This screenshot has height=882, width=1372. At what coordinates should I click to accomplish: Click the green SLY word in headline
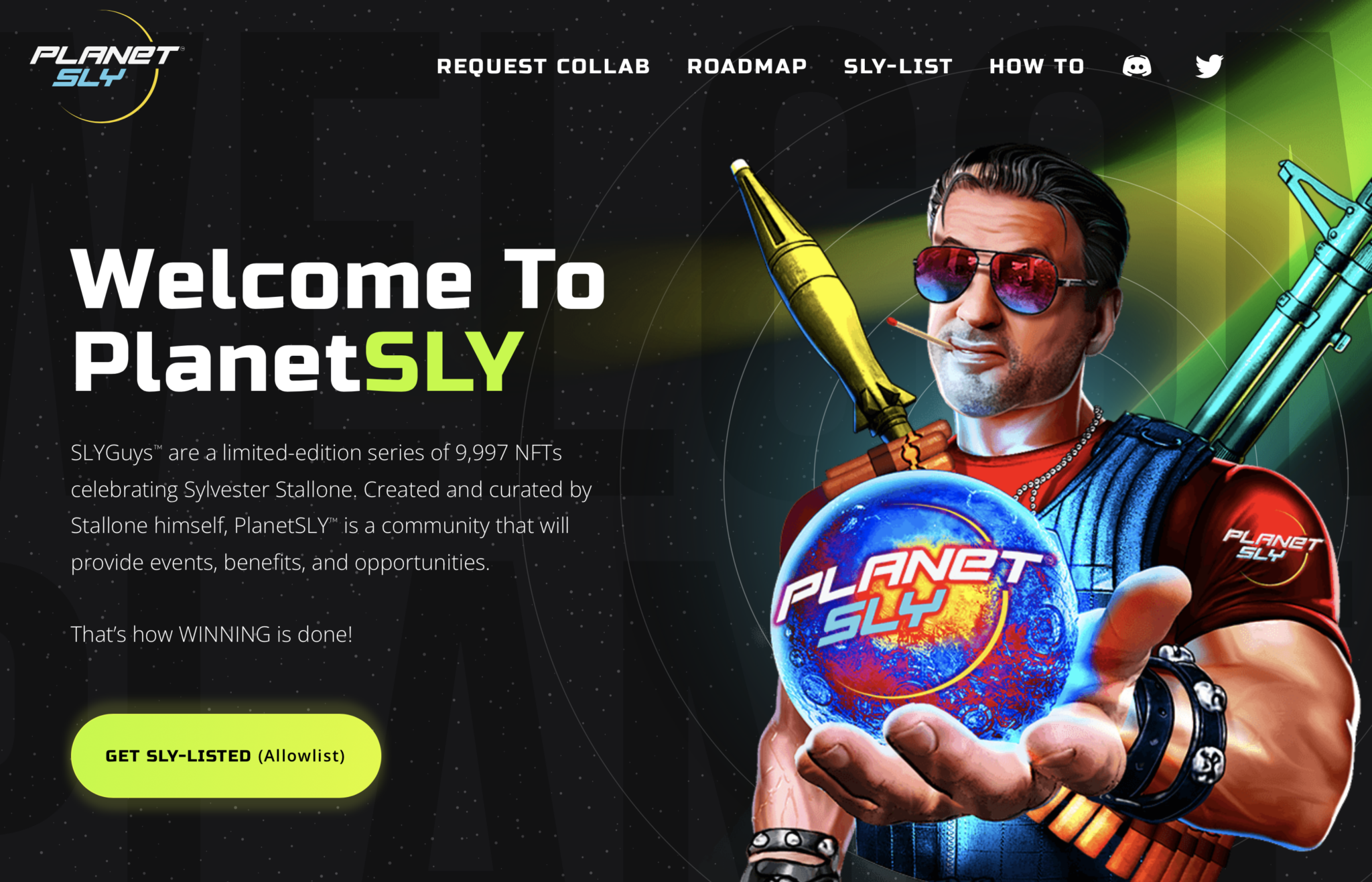pyautogui.click(x=443, y=361)
